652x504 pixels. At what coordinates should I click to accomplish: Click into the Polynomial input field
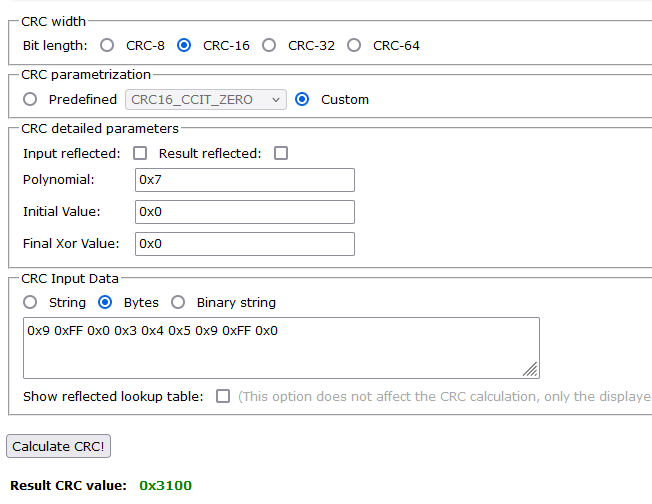[245, 180]
